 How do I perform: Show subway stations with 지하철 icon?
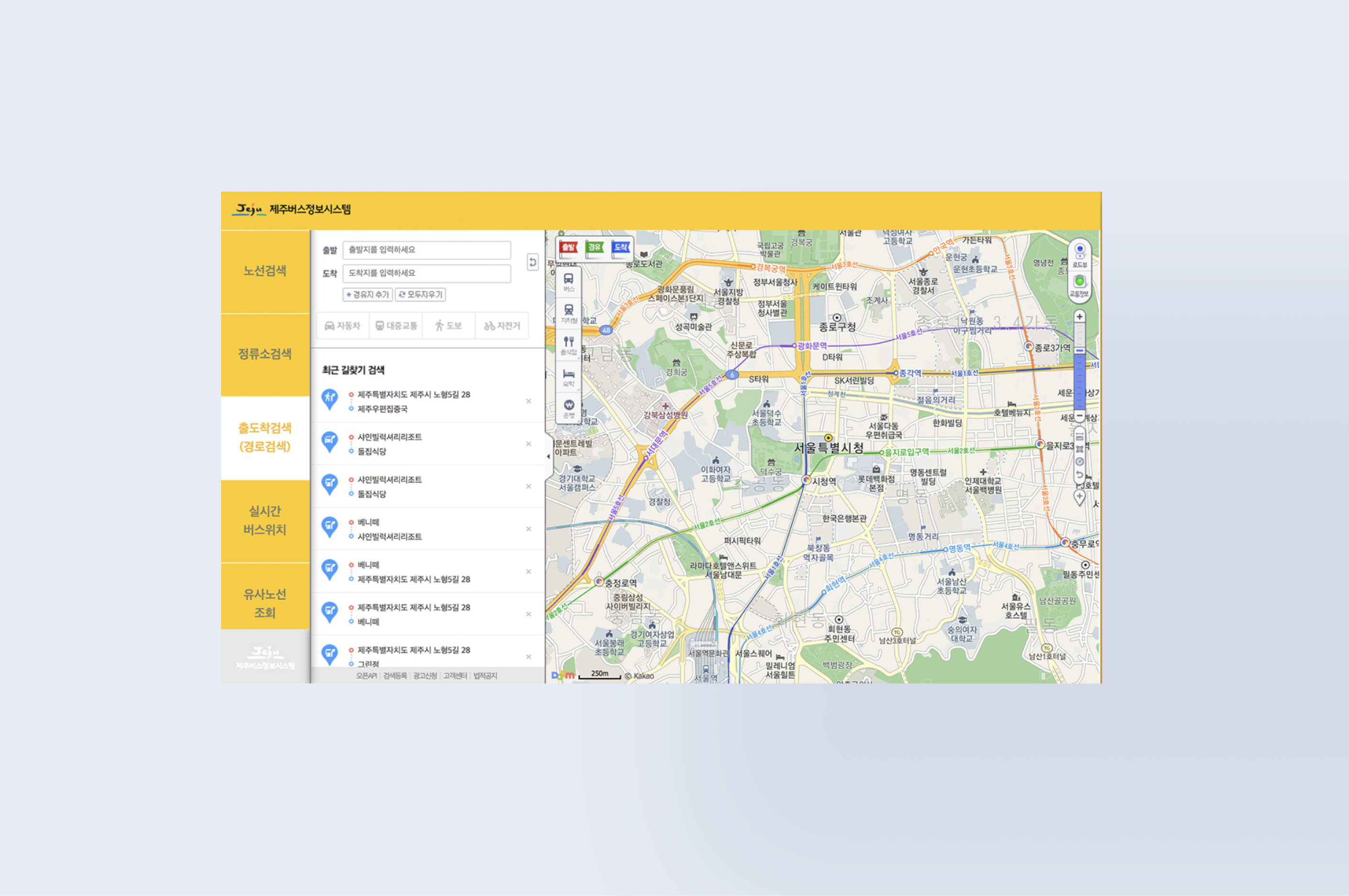coord(569,313)
